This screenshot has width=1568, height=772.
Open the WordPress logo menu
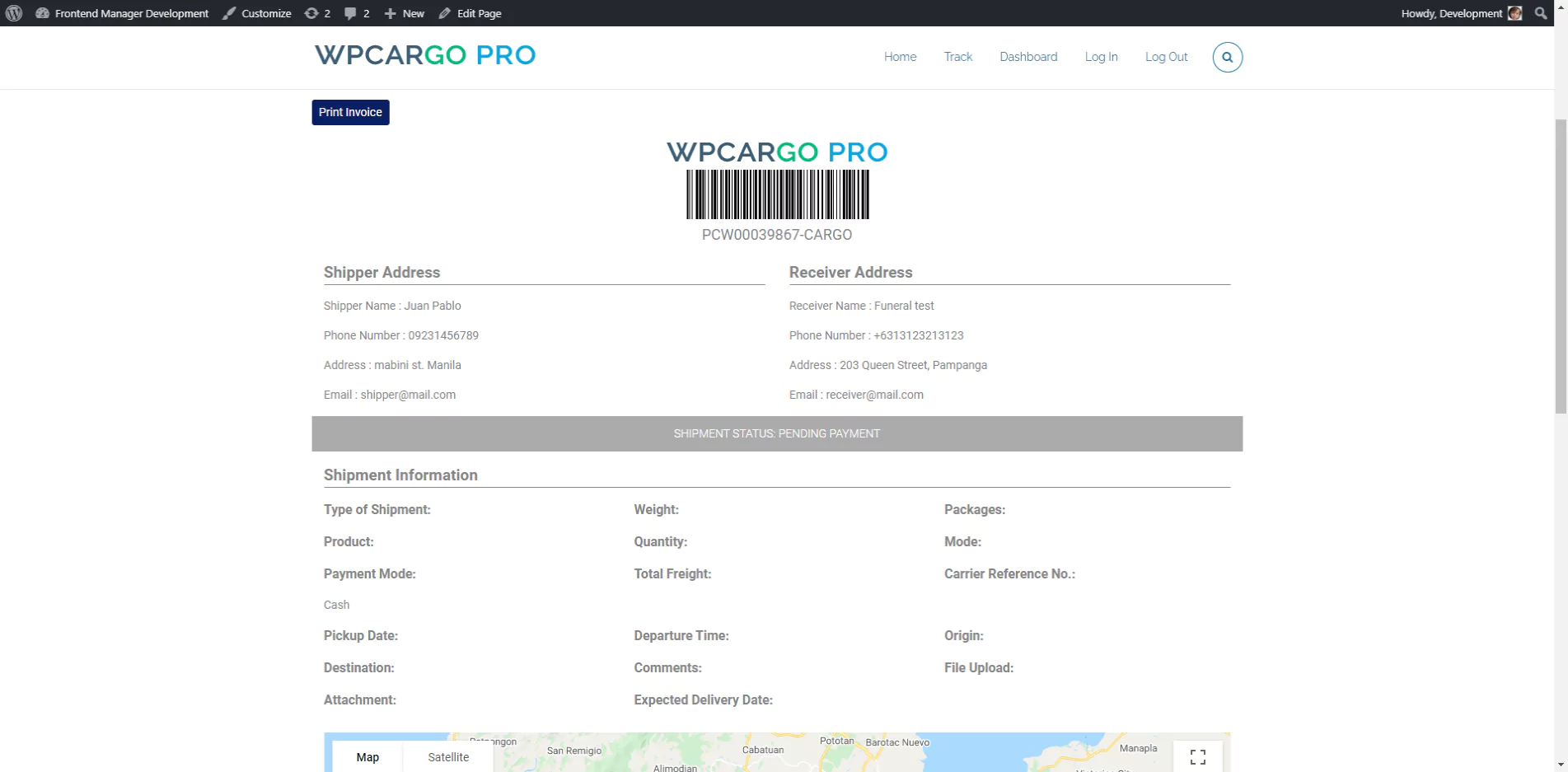point(14,13)
